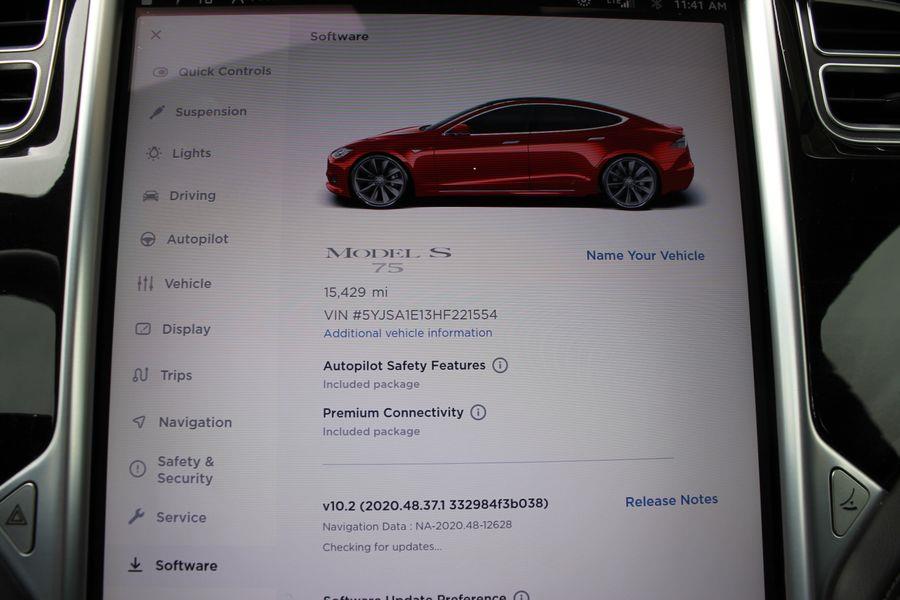Image resolution: width=900 pixels, height=600 pixels.
Task: Click the Trips route icon
Action: click(140, 375)
